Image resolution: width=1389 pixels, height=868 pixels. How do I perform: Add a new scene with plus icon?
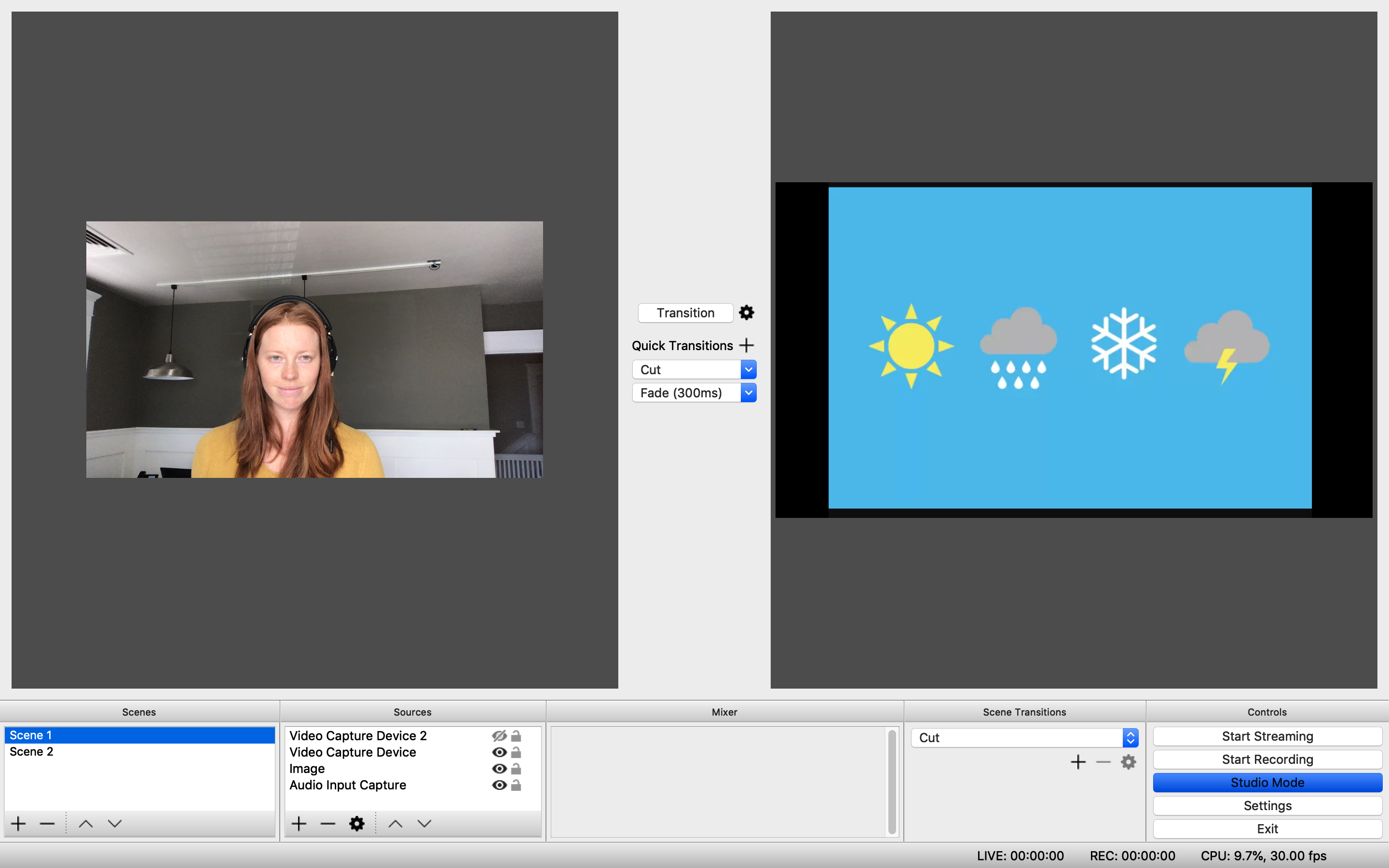coord(18,824)
